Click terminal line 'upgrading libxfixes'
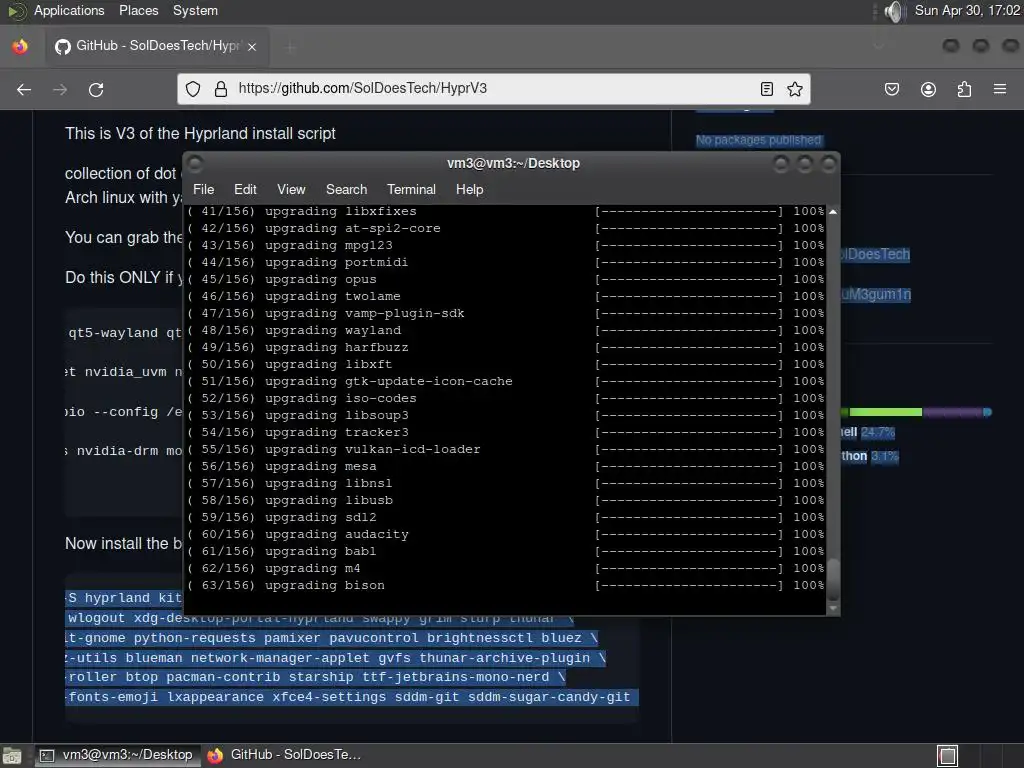This screenshot has height=768, width=1024. click(x=340, y=212)
